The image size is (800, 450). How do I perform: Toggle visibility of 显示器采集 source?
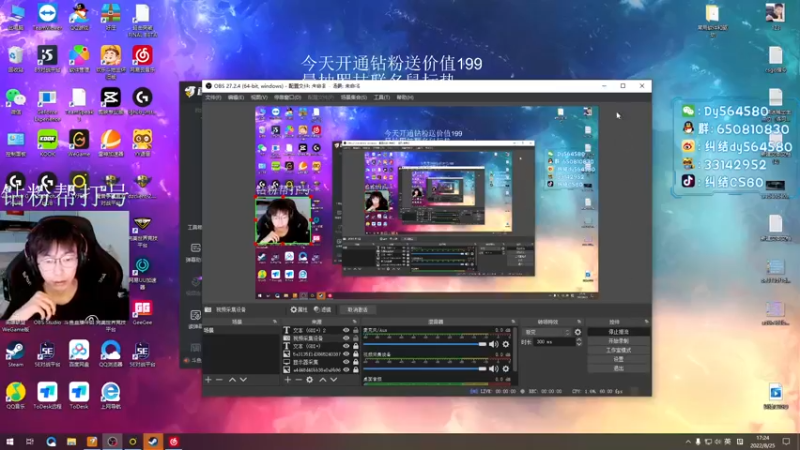pos(346,362)
